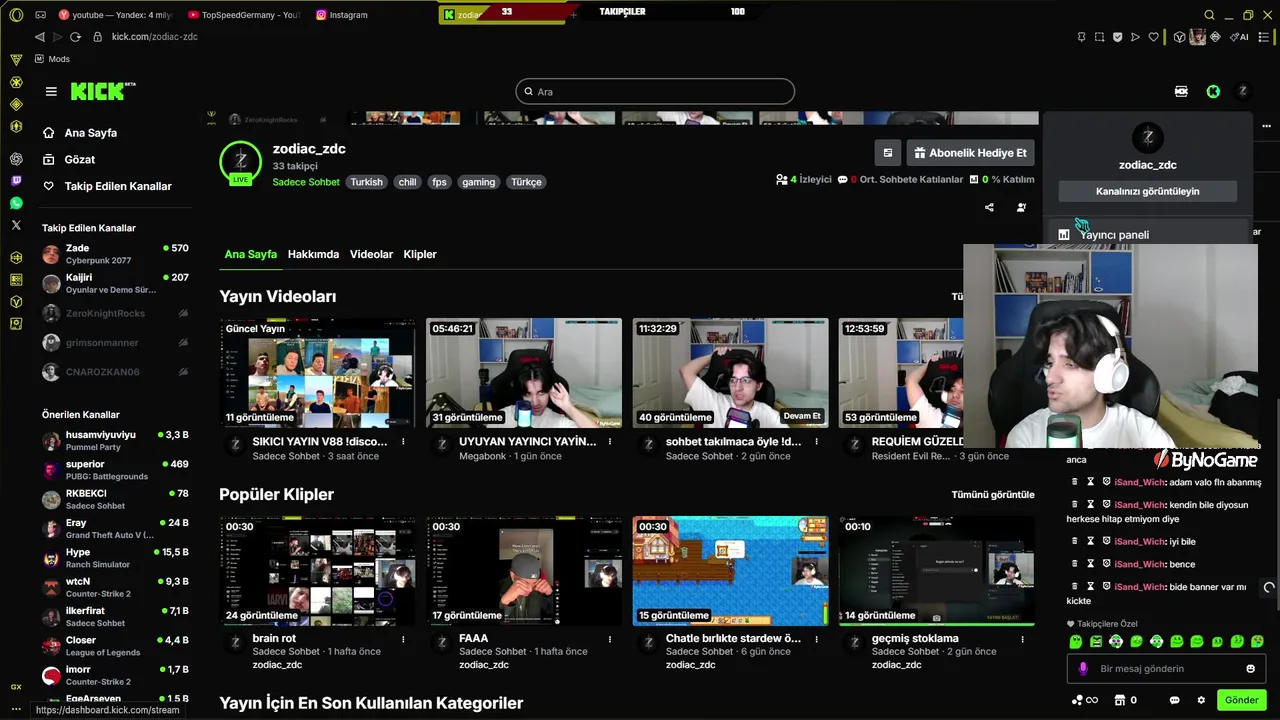The height and width of the screenshot is (720, 1280).
Task: Open options menu for geçmiş stoklama clip
Action: 1022,639
